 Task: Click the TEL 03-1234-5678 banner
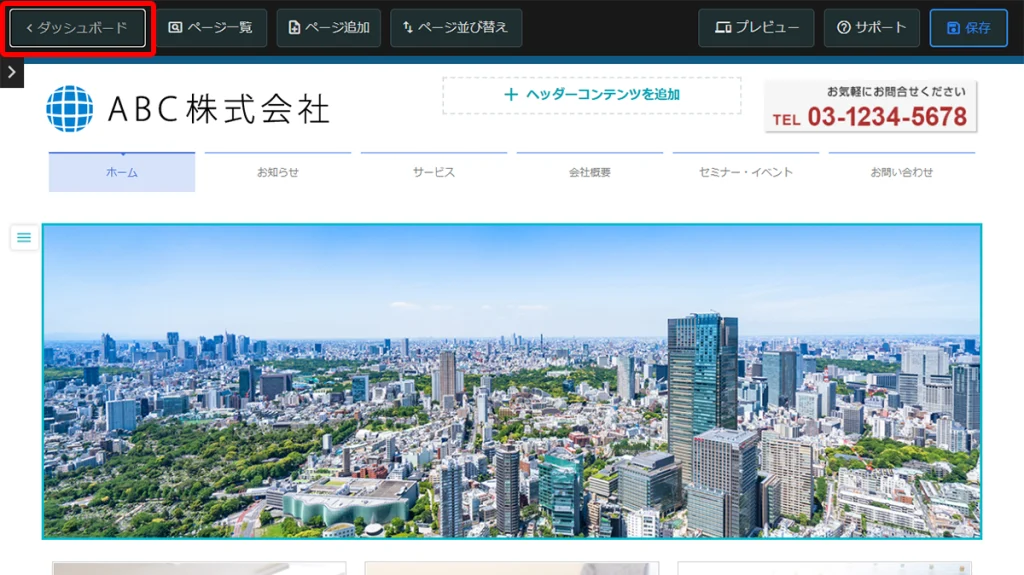coord(871,107)
